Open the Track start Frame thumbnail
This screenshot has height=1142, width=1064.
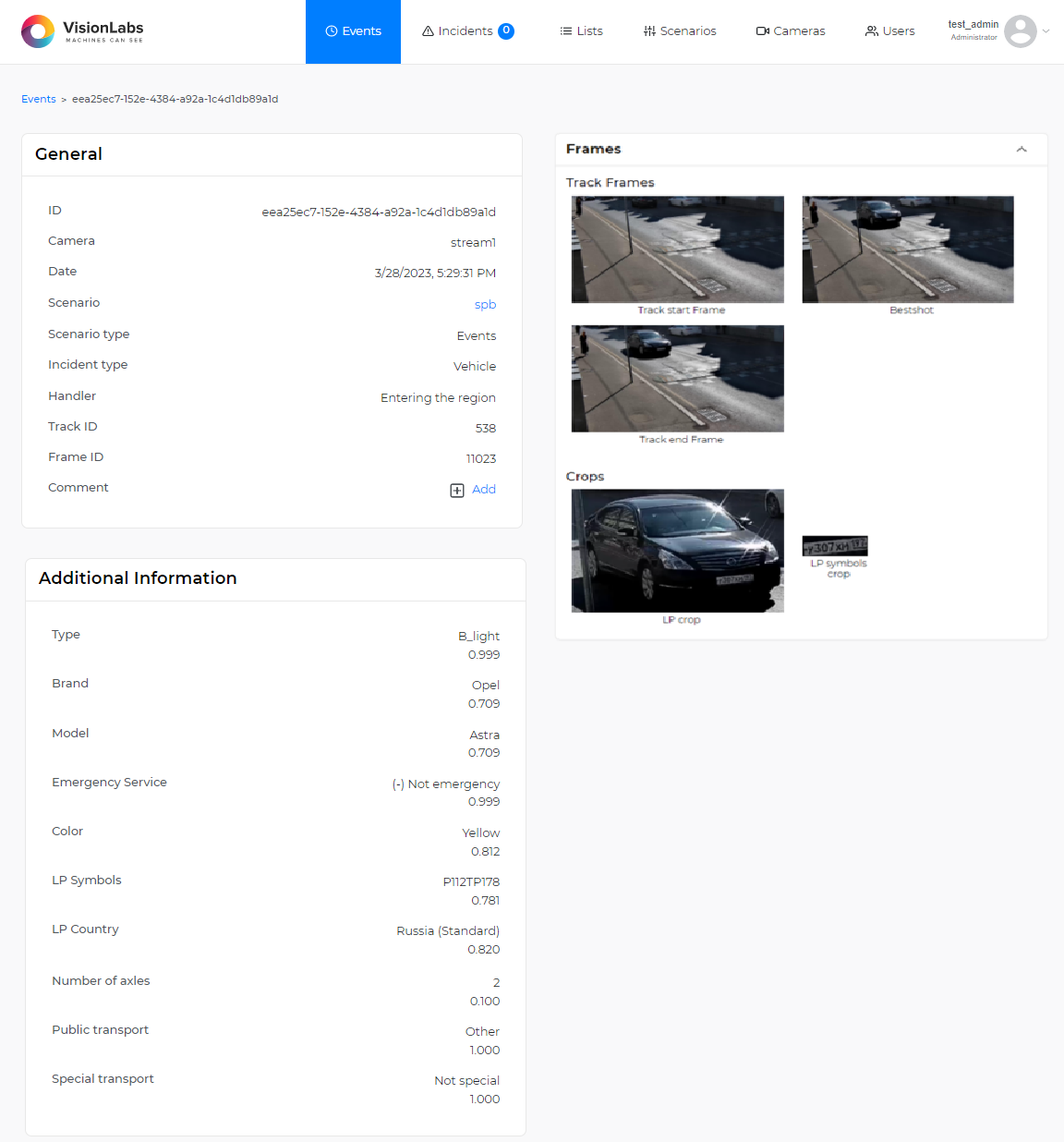(x=678, y=249)
